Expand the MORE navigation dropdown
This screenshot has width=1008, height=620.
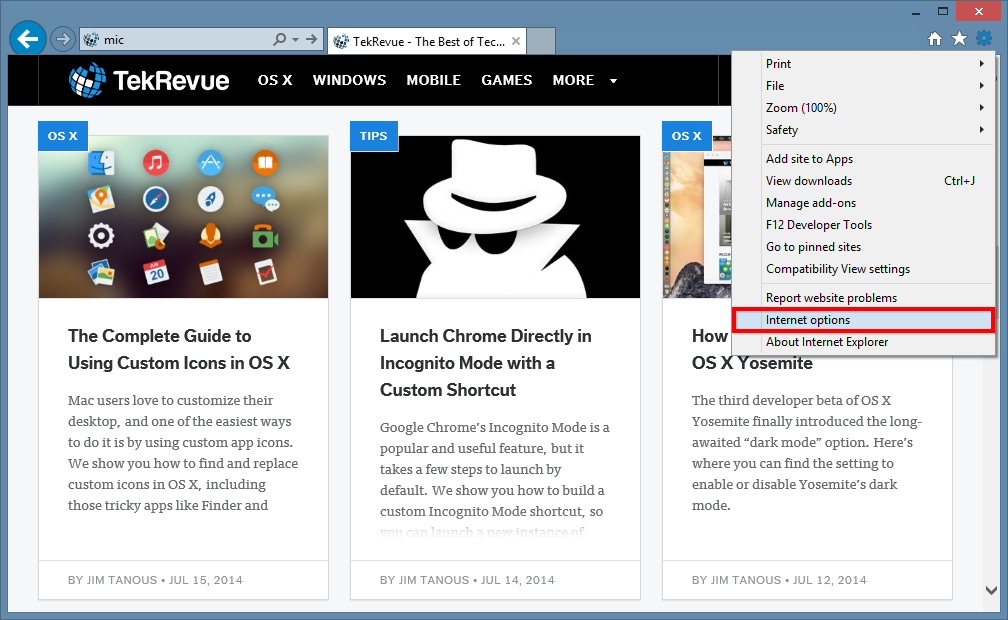tap(584, 80)
